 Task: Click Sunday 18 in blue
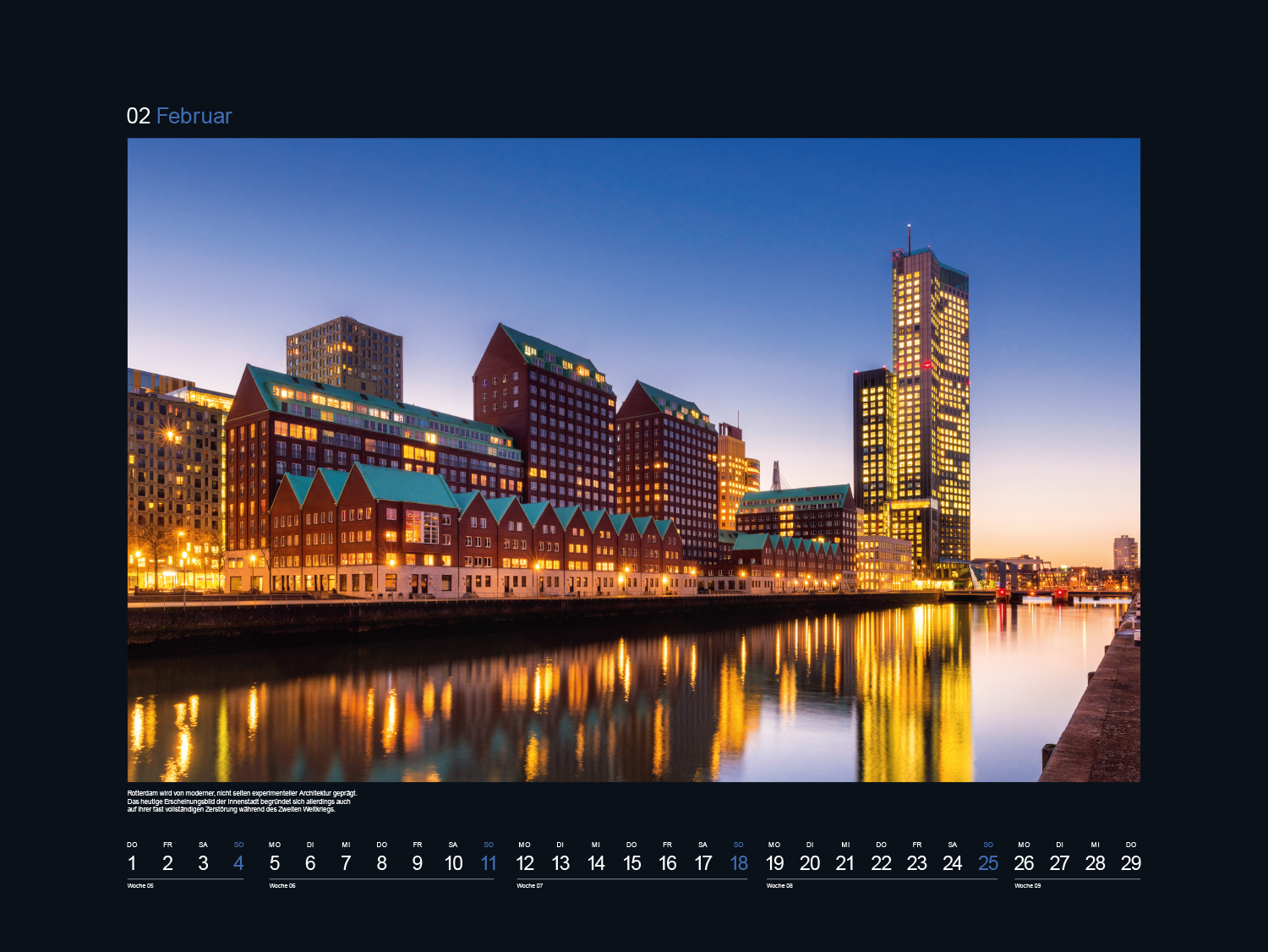(739, 863)
